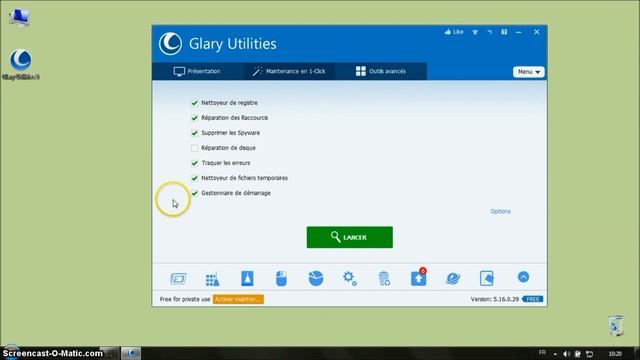The width and height of the screenshot is (640, 360).
Task: Open the file restore document icon
Action: pyautogui.click(x=487, y=278)
